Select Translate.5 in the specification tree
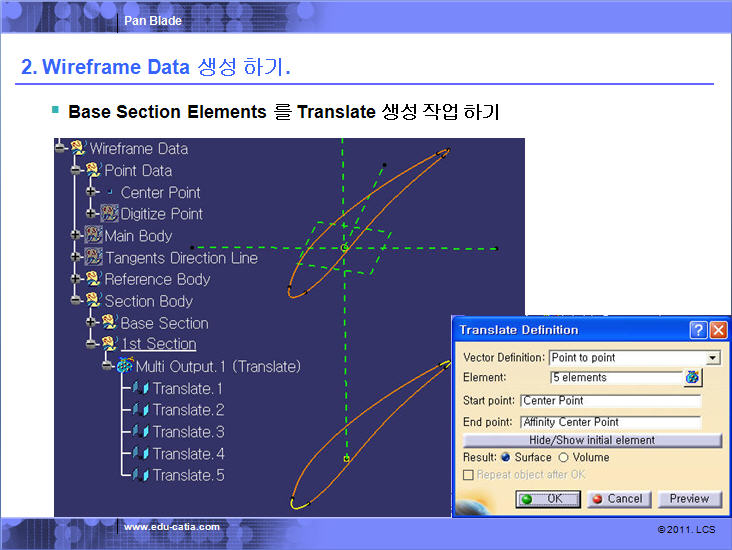The image size is (732, 550). click(x=188, y=475)
